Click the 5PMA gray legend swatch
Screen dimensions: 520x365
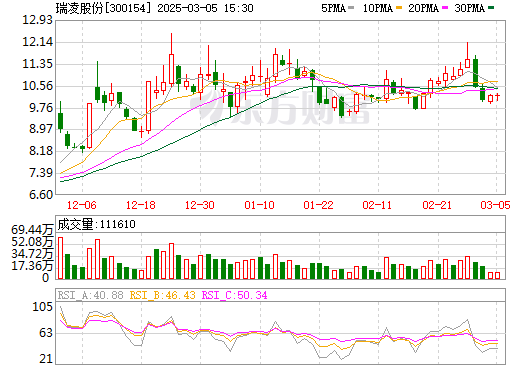351,8
